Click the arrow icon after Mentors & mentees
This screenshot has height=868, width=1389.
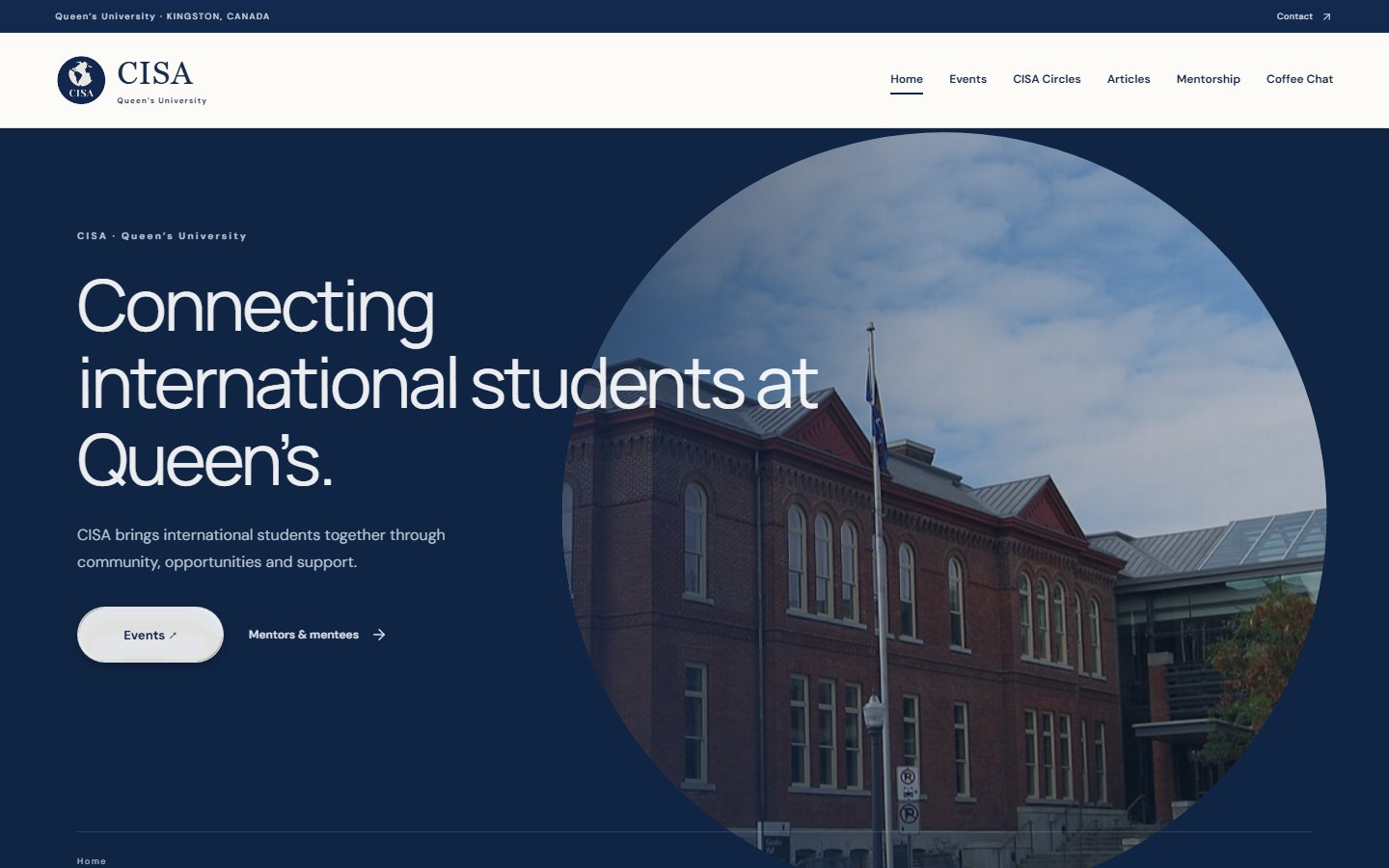[x=379, y=635]
